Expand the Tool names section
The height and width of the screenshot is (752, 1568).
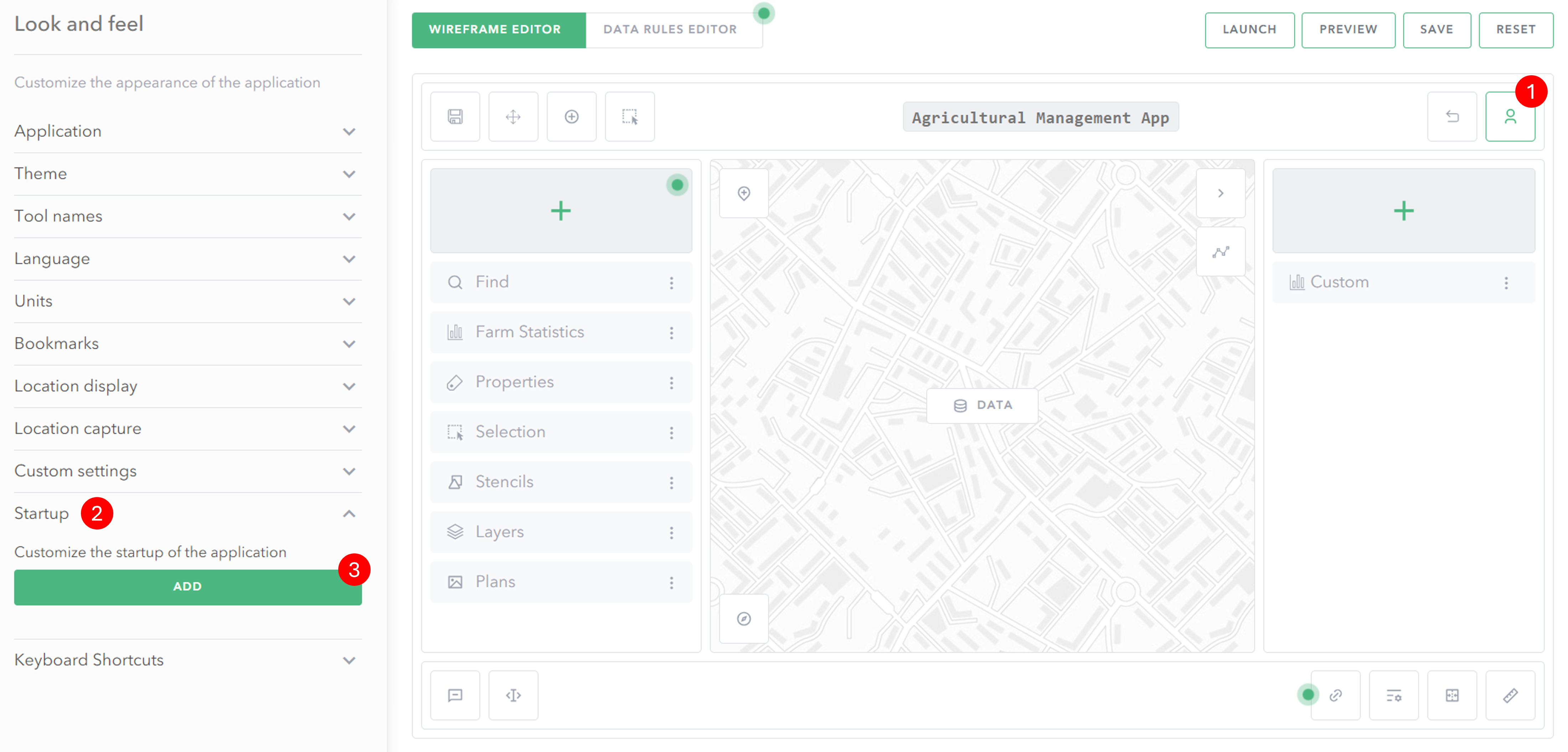(x=188, y=216)
